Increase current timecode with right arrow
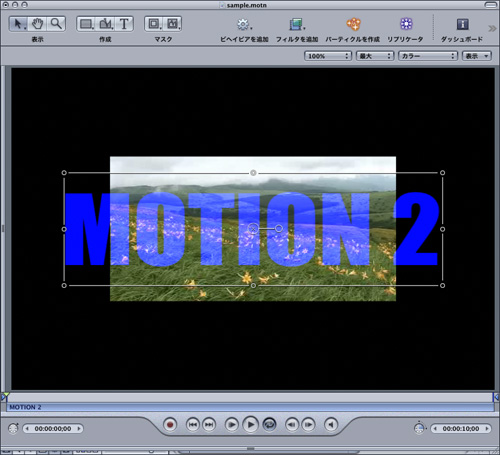Viewport: 500px width, 455px height. pyautogui.click(x=79, y=429)
